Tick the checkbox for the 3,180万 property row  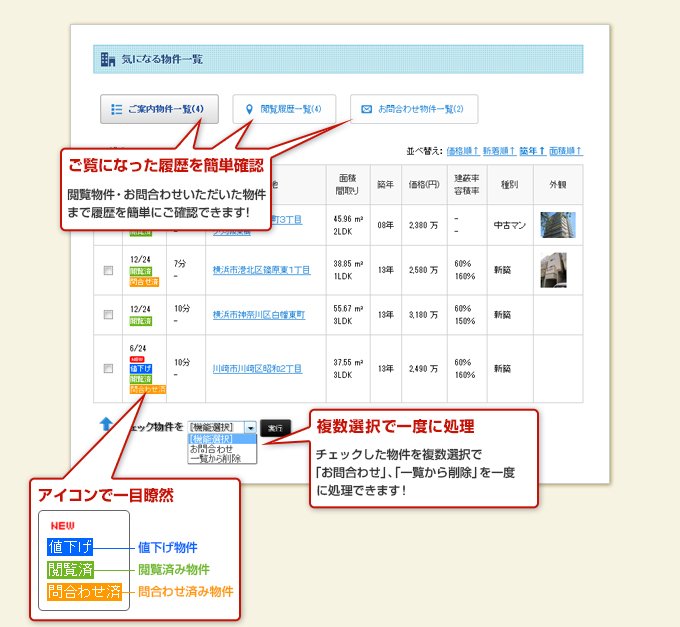tap(108, 315)
